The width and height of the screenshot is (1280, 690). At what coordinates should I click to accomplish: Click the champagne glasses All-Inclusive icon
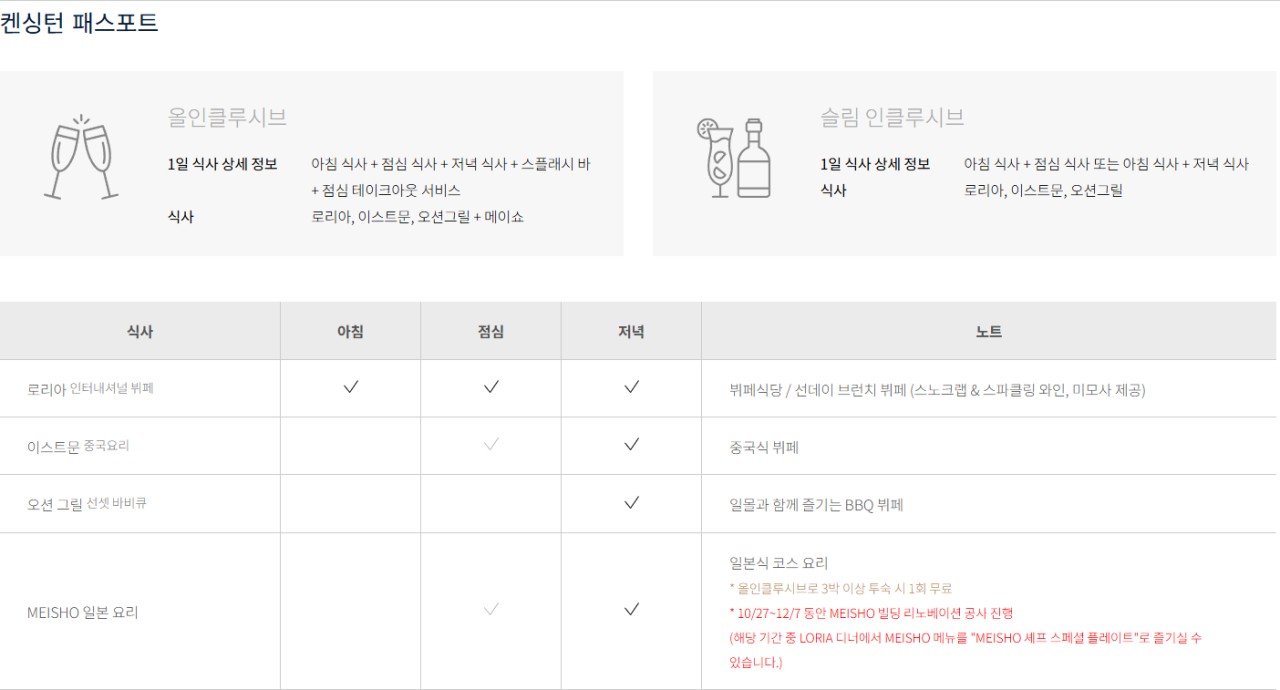(81, 160)
